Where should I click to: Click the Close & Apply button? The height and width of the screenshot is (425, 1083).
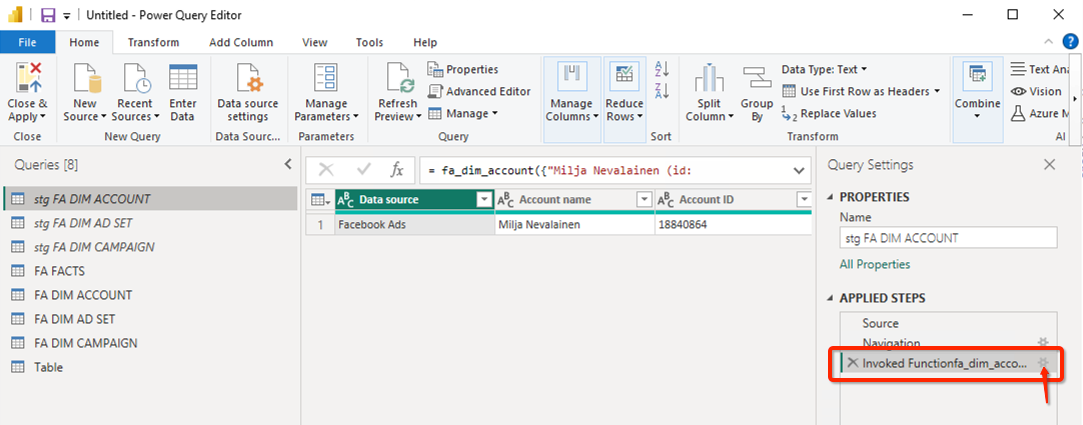pyautogui.click(x=27, y=92)
